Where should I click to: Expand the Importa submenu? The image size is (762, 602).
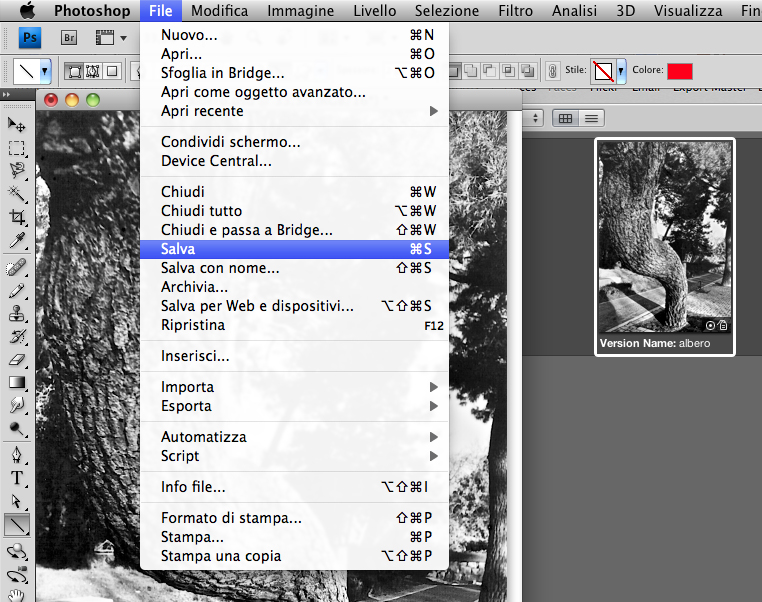pyautogui.click(x=294, y=387)
